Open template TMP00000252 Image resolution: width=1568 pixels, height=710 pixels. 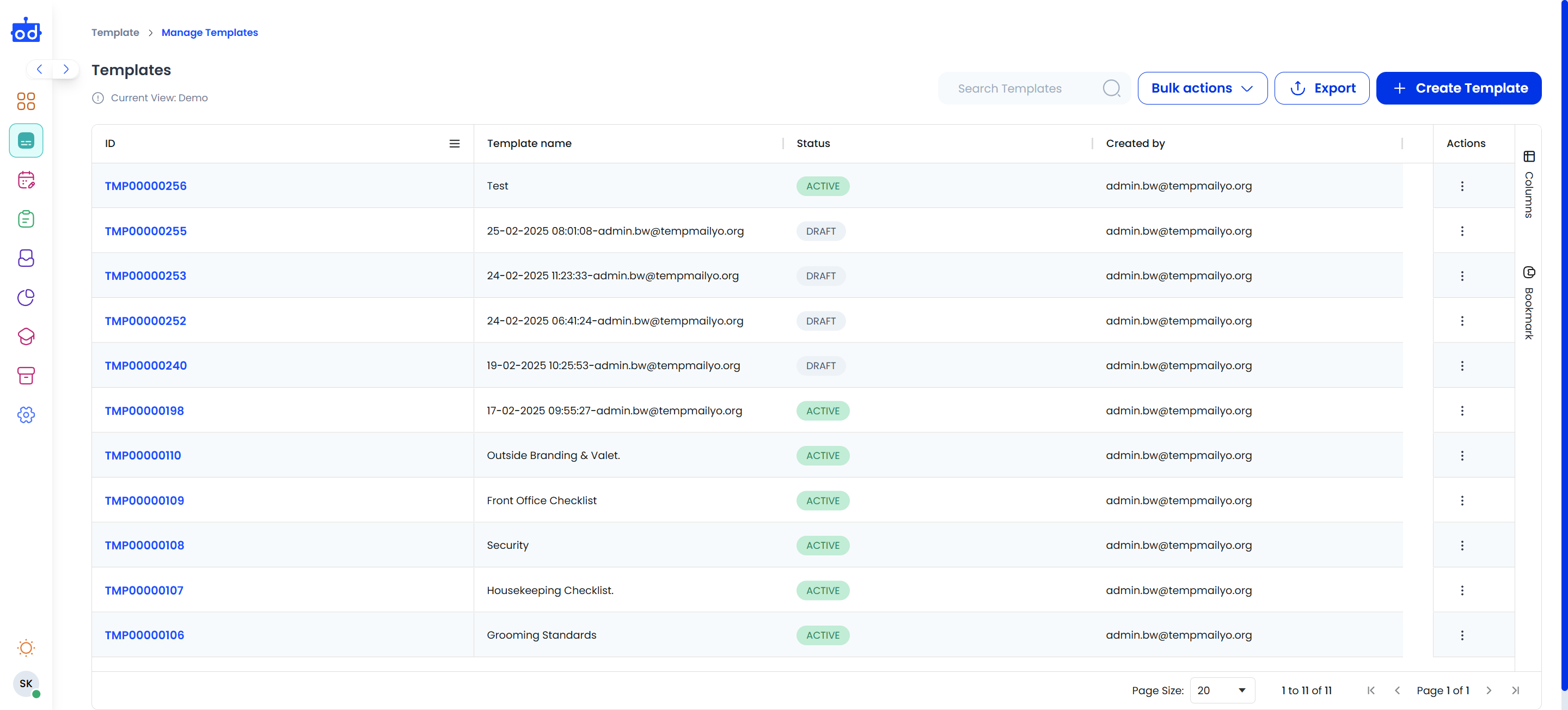145,321
